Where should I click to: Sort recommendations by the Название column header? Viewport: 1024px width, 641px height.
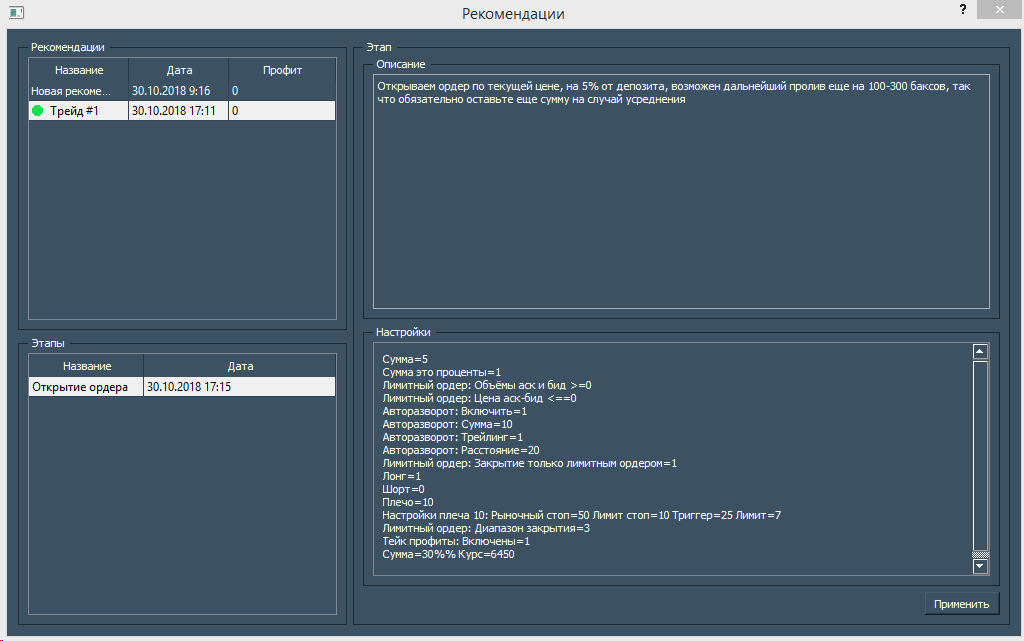[x=79, y=70]
